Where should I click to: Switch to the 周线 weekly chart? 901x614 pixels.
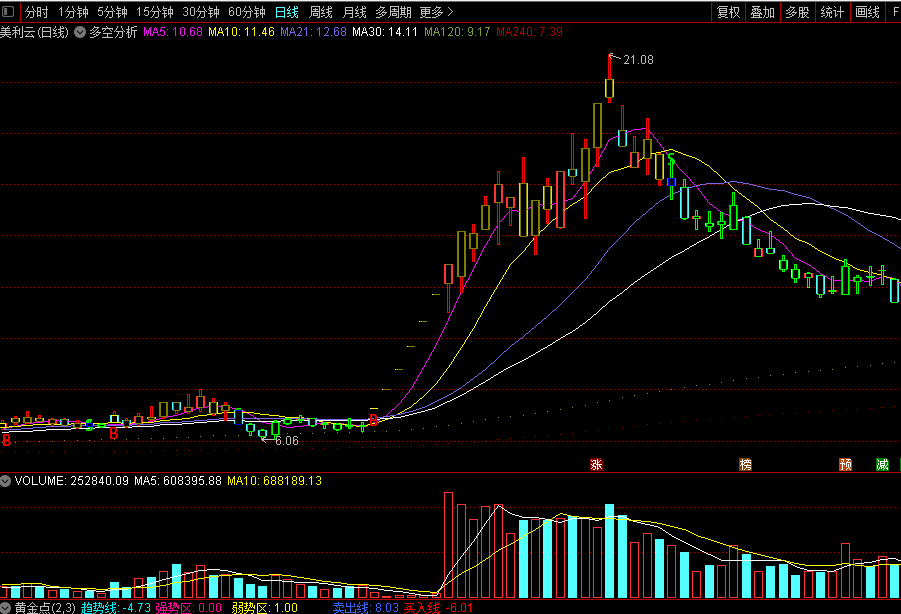pos(321,12)
